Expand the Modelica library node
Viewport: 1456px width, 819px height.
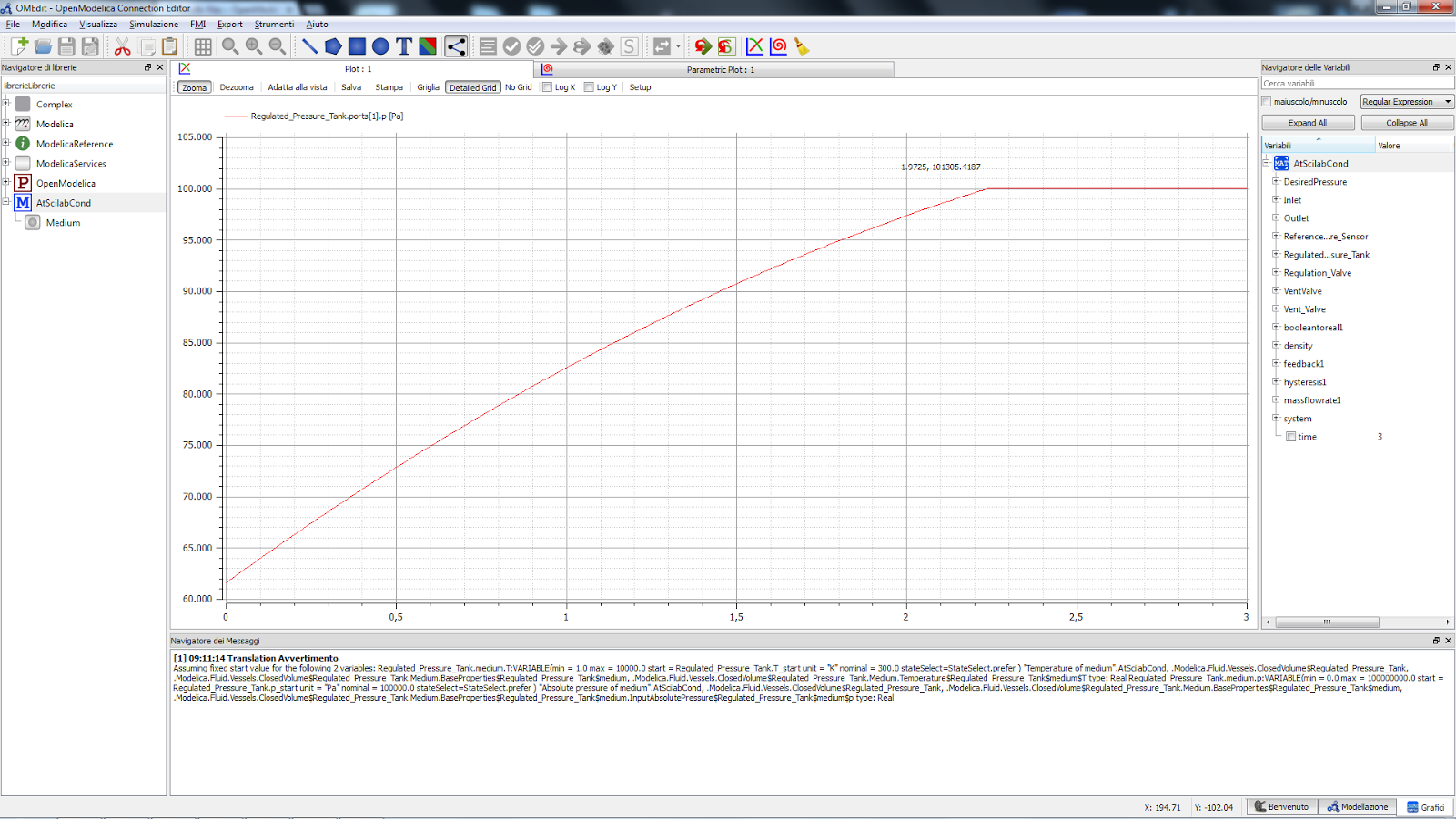coord(6,124)
